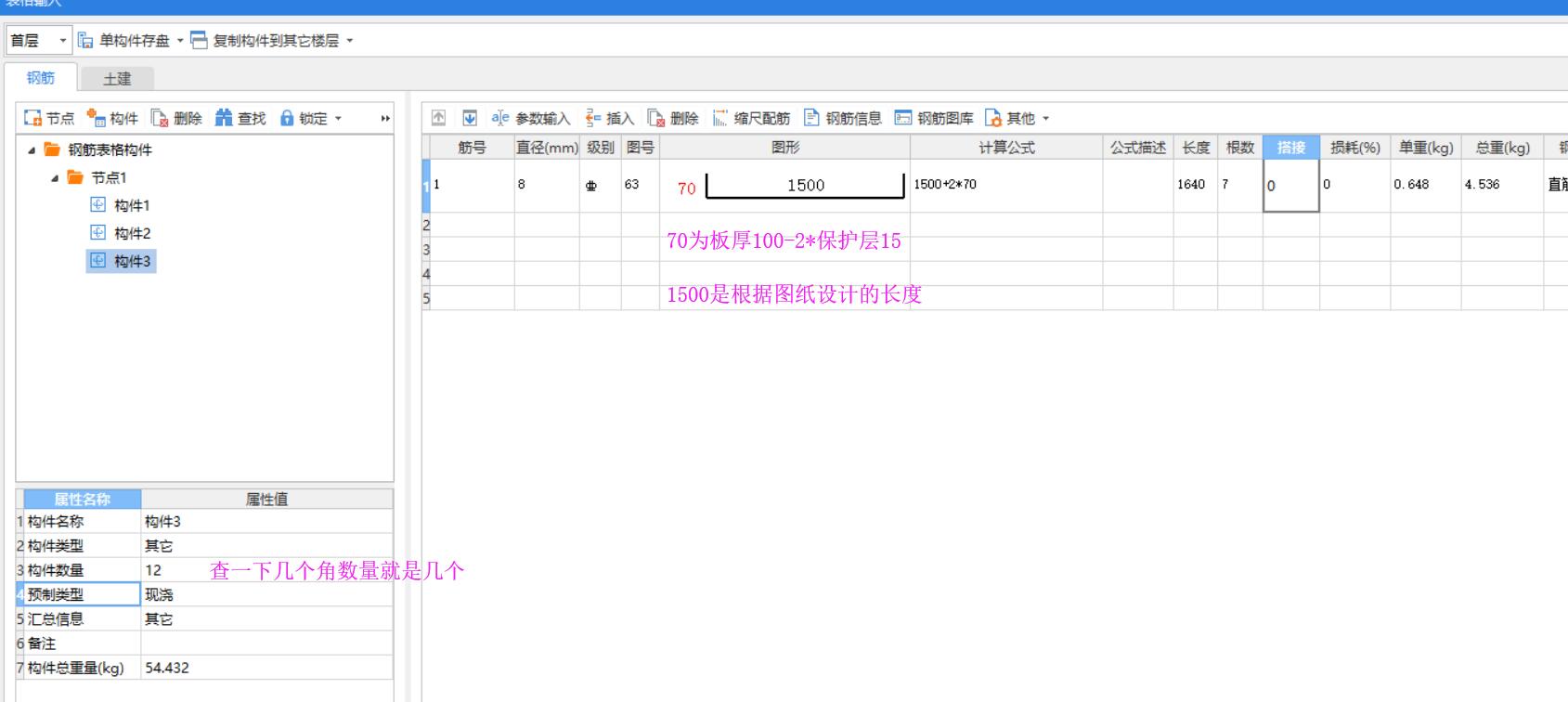Viewport: 1568px width, 702px height.
Task: Click the 构件 add component icon
Action: point(96,118)
